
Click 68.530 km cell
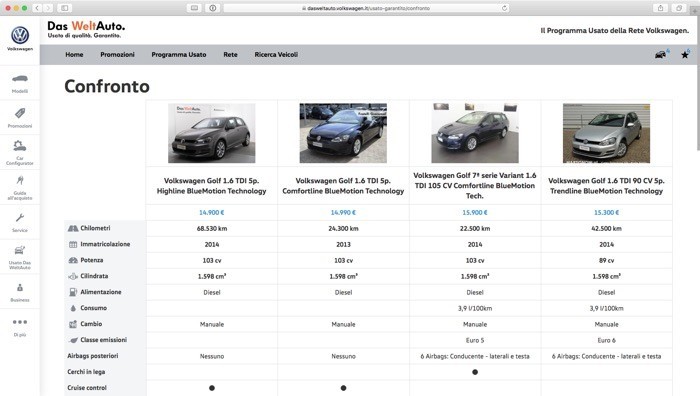click(x=212, y=229)
